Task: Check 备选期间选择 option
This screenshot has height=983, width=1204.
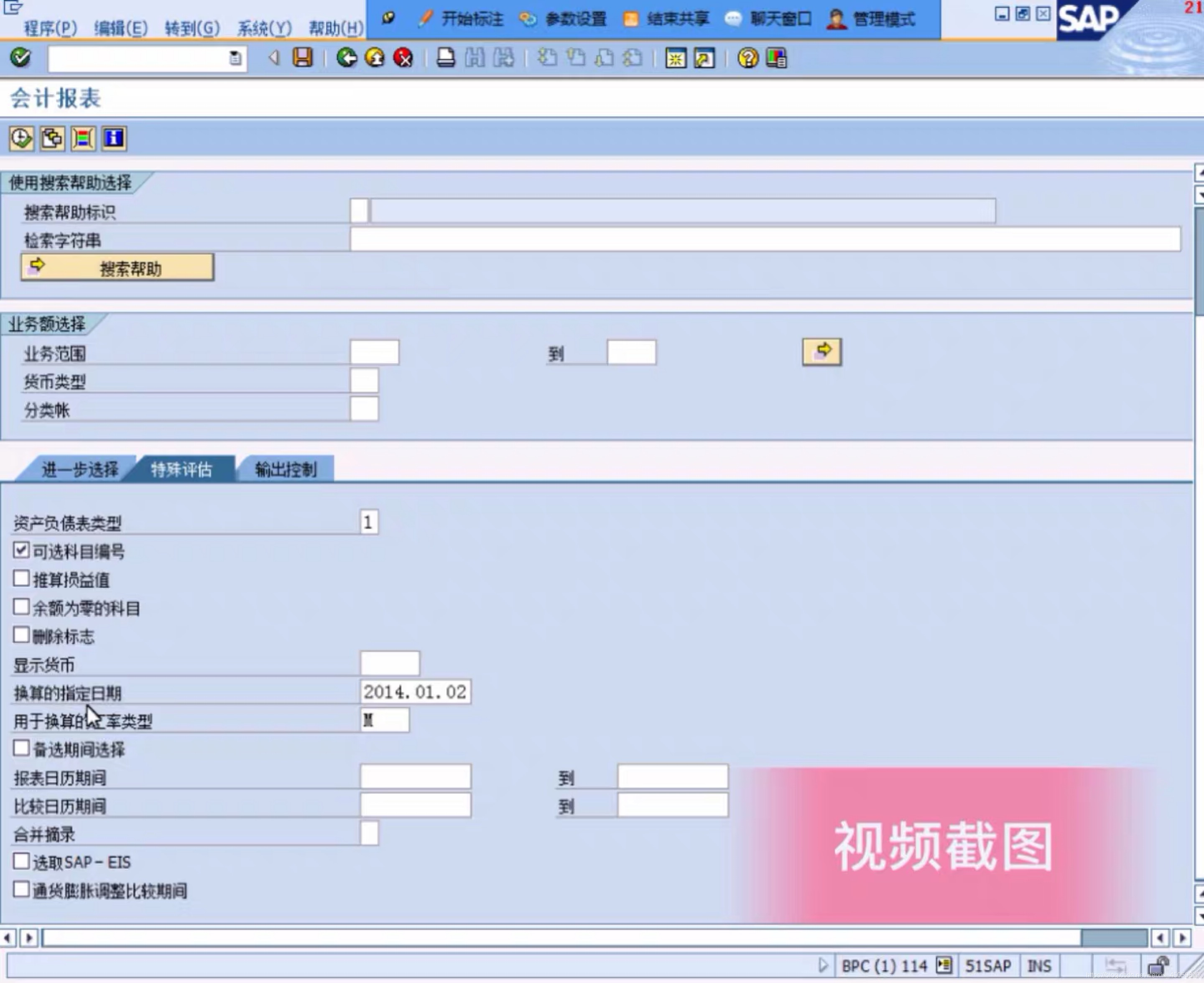Action: tap(21, 748)
